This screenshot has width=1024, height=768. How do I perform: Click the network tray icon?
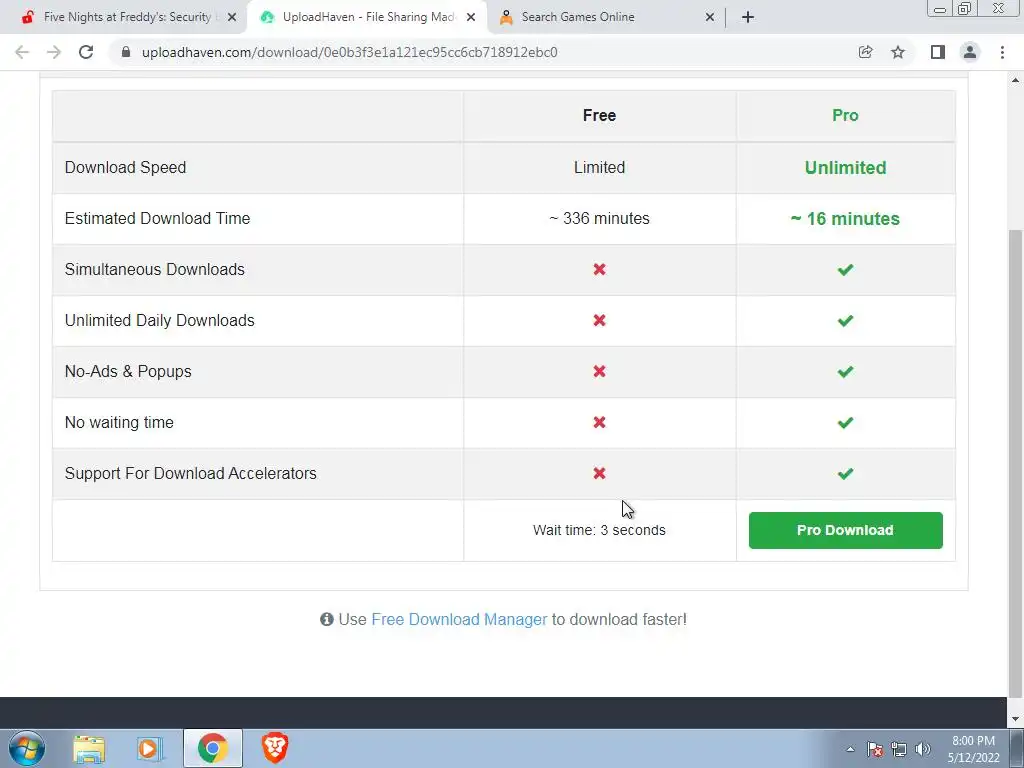coord(899,749)
